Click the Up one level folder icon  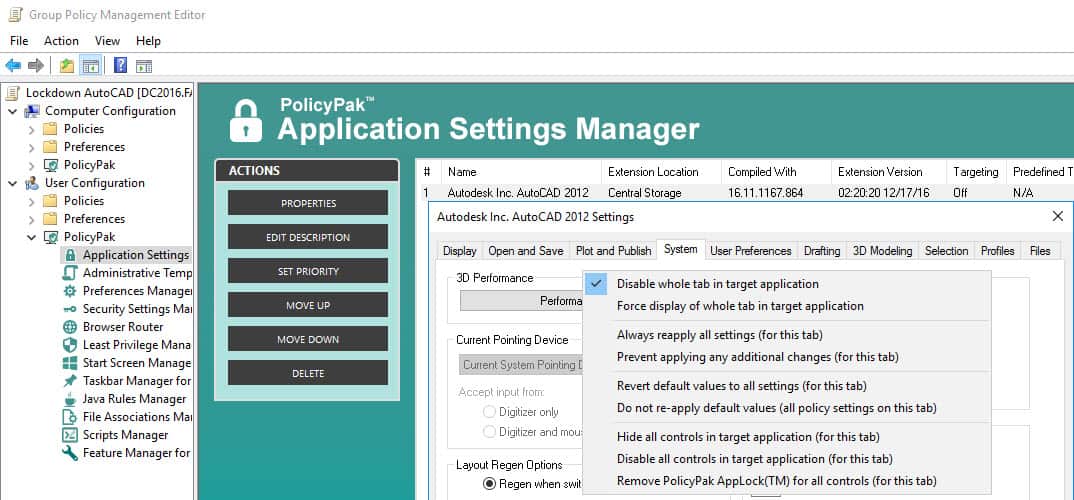[66, 66]
